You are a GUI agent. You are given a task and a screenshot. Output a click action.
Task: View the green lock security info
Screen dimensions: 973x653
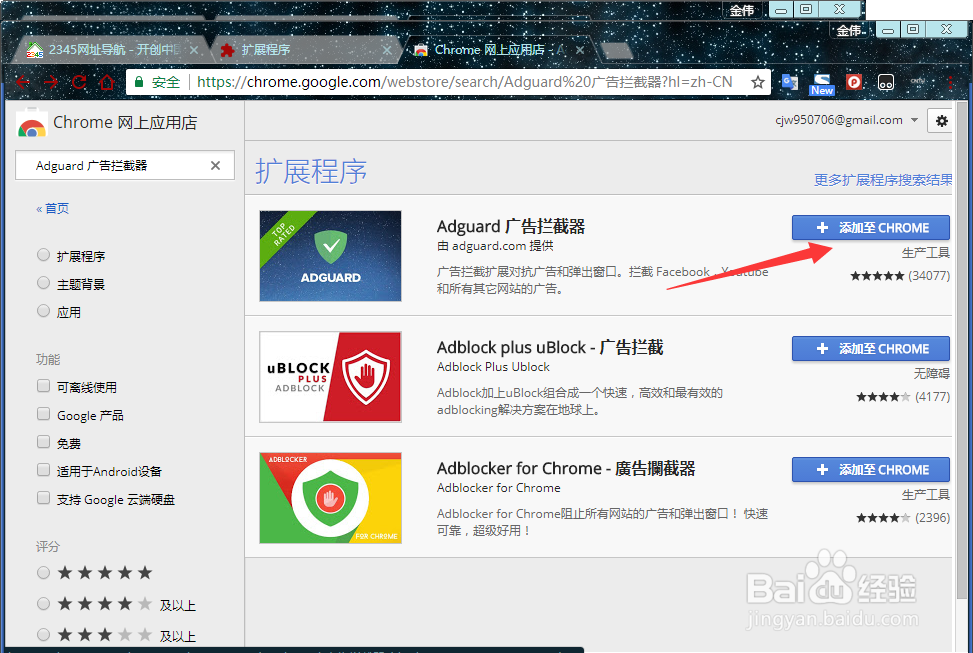[139, 82]
